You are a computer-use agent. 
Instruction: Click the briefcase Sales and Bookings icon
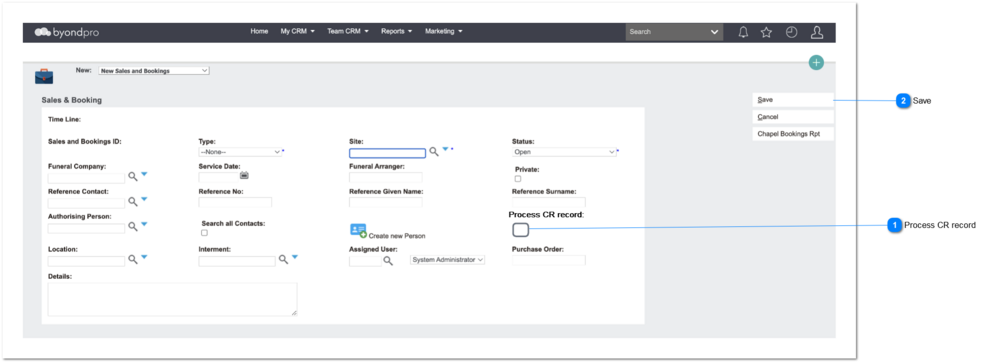pos(44,76)
